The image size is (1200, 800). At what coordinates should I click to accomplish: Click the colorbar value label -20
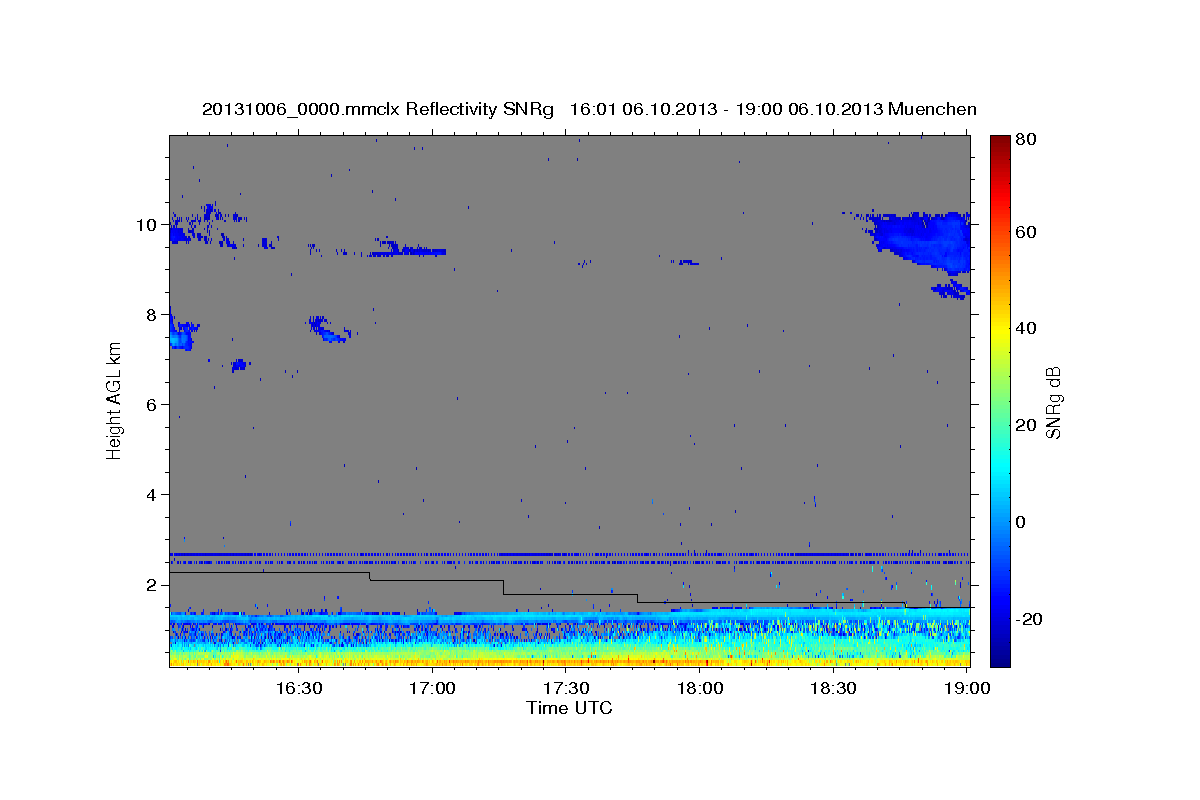(x=1029, y=620)
